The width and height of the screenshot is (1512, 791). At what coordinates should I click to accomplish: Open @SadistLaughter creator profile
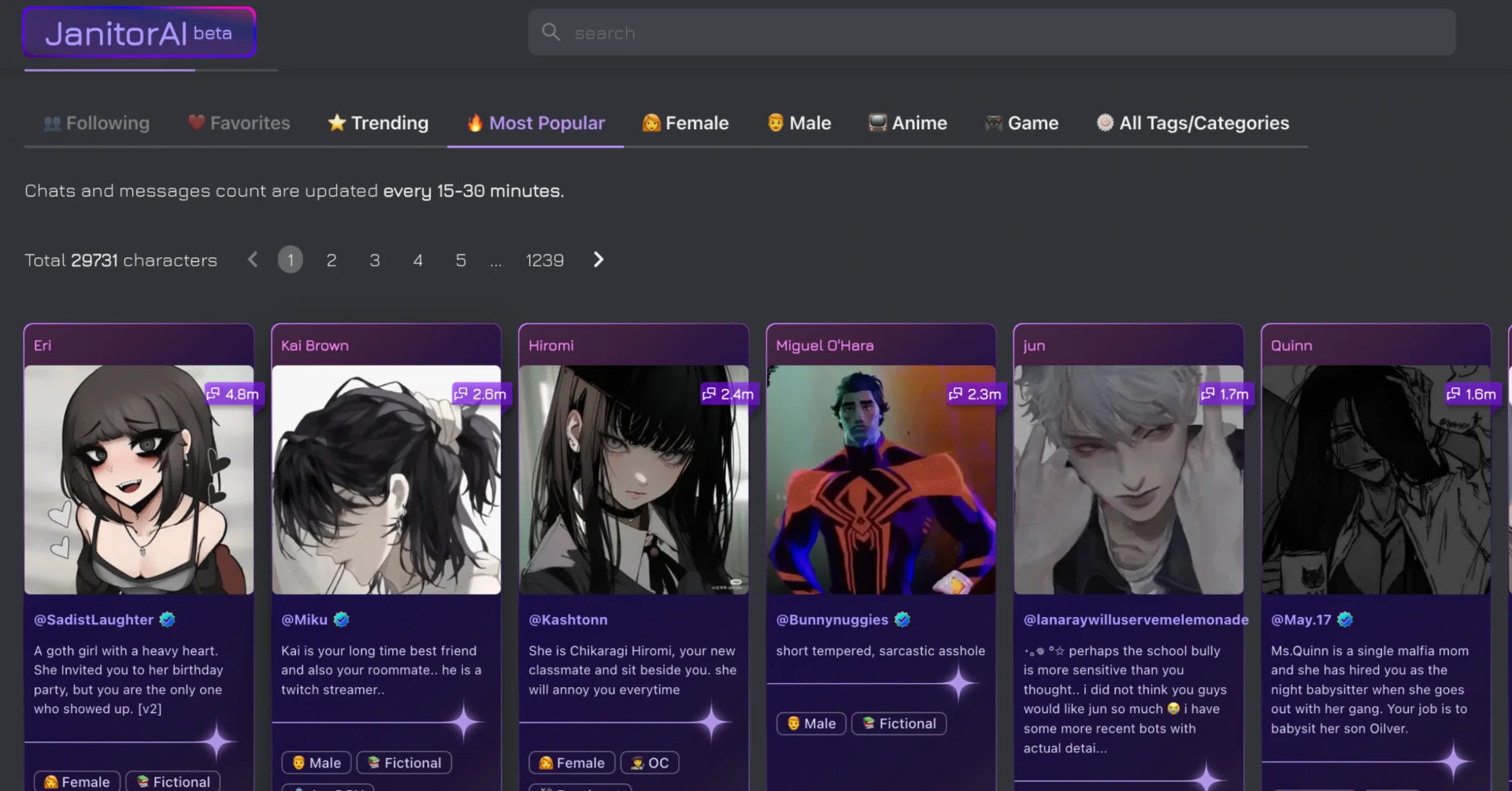(x=94, y=619)
